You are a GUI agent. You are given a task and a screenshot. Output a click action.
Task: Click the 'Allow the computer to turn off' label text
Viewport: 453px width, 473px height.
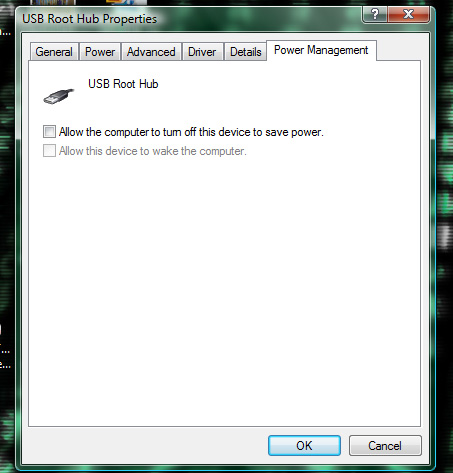click(191, 132)
